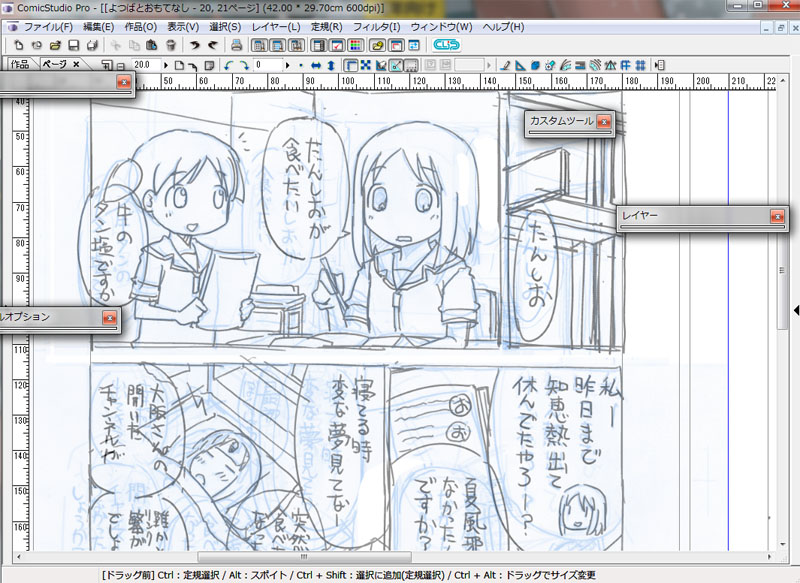Click the pen ruler icon
Image resolution: width=800 pixels, height=583 pixels.
tap(505, 65)
